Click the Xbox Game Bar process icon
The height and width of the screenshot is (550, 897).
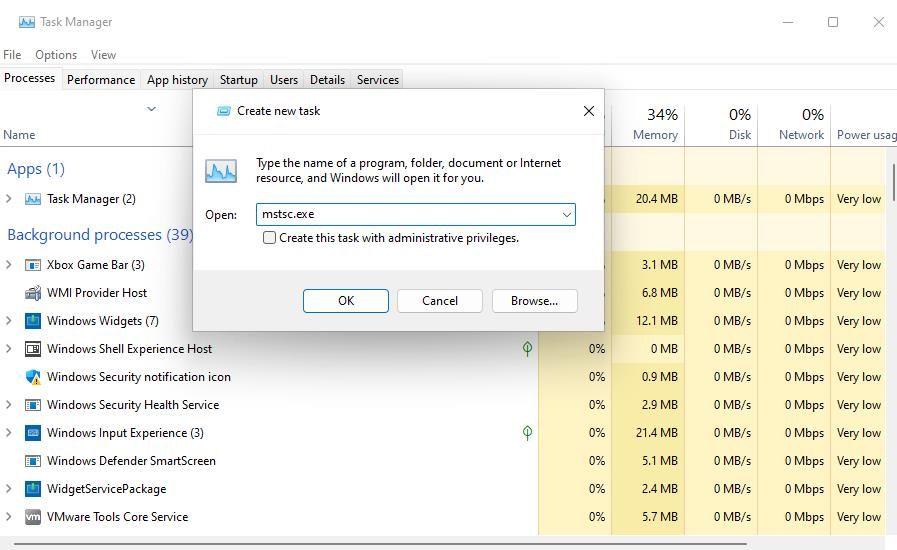[x=33, y=265]
